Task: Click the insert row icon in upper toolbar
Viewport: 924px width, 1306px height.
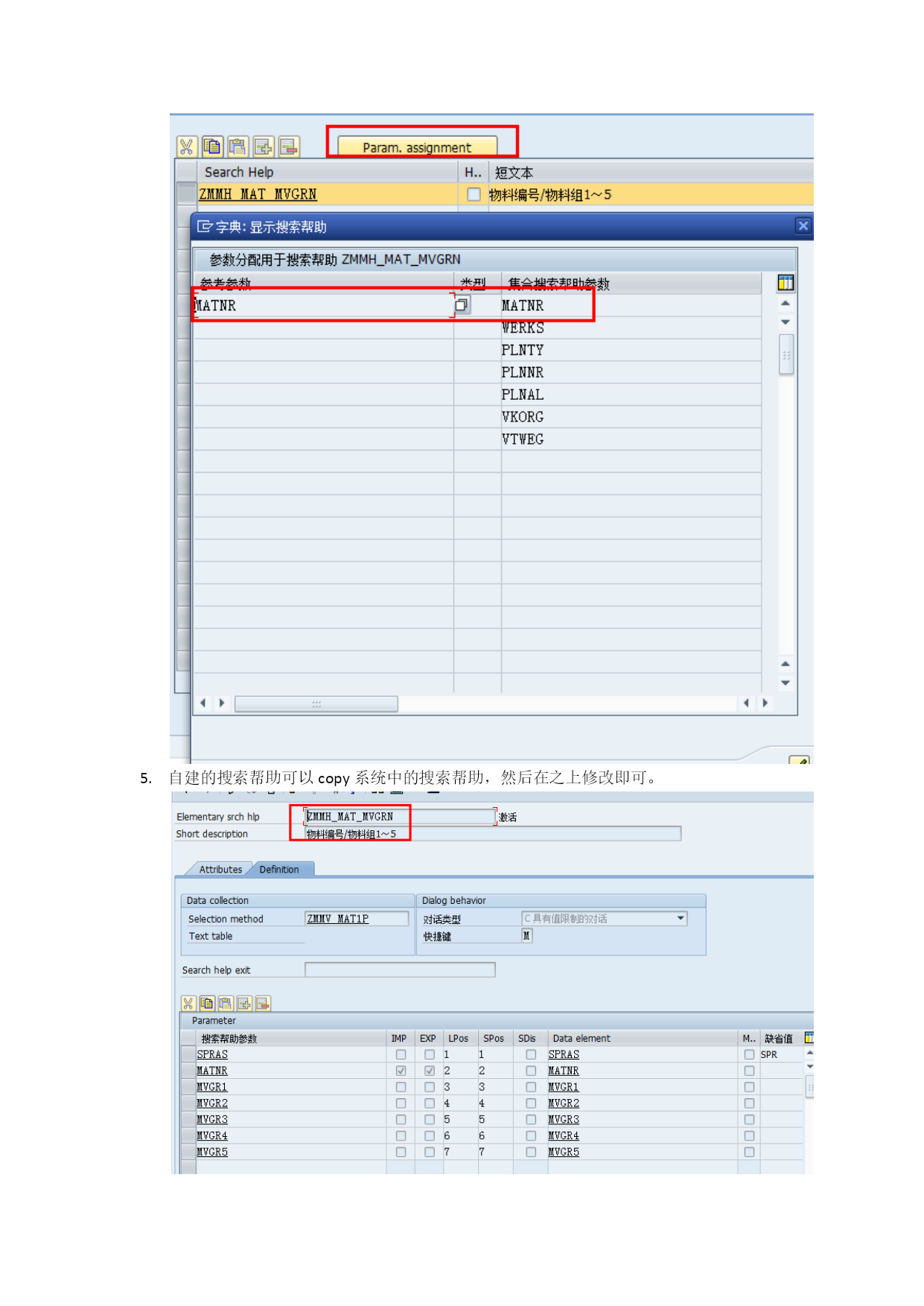Action: [264, 147]
